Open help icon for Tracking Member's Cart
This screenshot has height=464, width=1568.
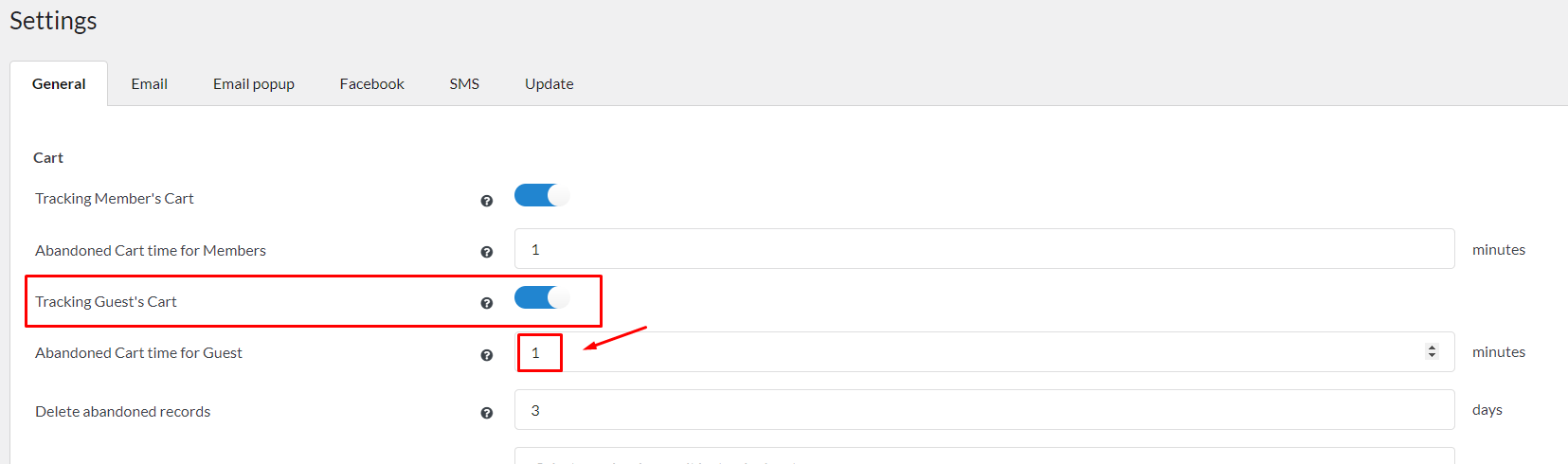click(x=487, y=201)
